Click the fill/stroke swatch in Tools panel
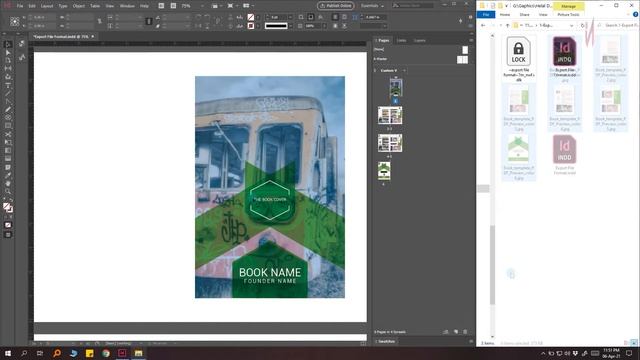The image size is (640, 360). point(7,207)
